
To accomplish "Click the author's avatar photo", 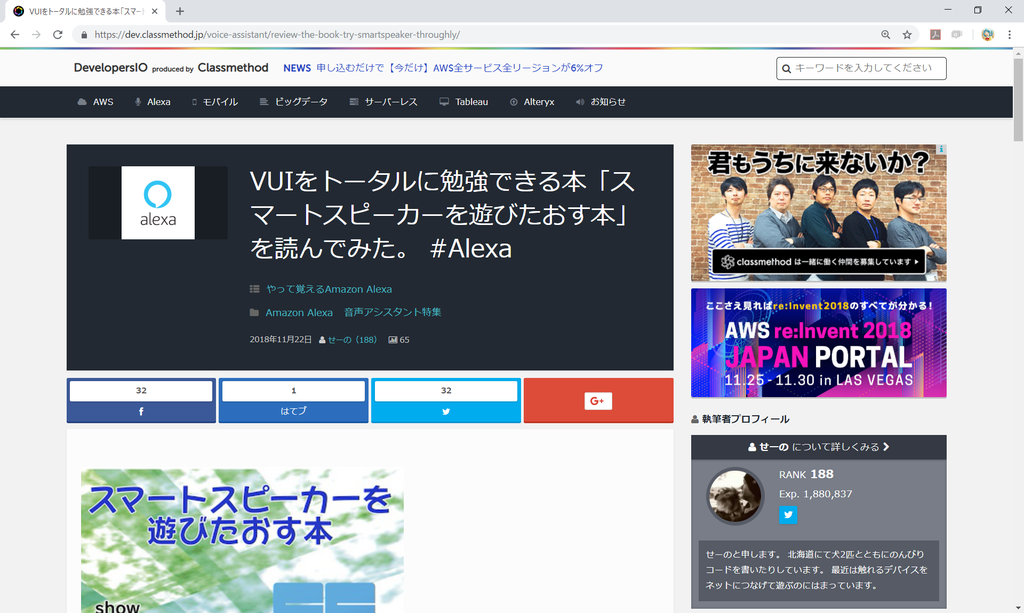I will pyautogui.click(x=735, y=495).
